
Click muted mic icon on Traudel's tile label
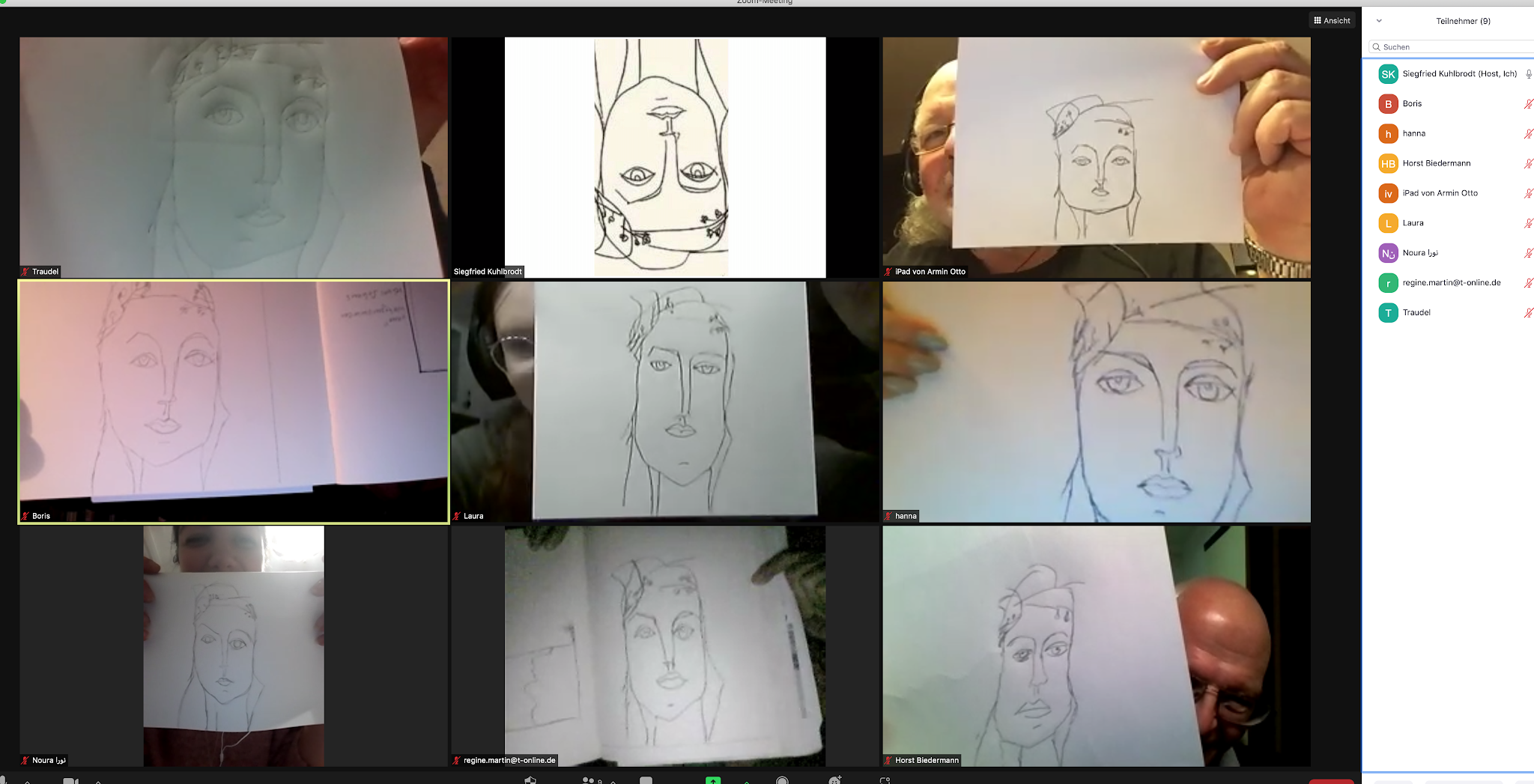click(25, 272)
